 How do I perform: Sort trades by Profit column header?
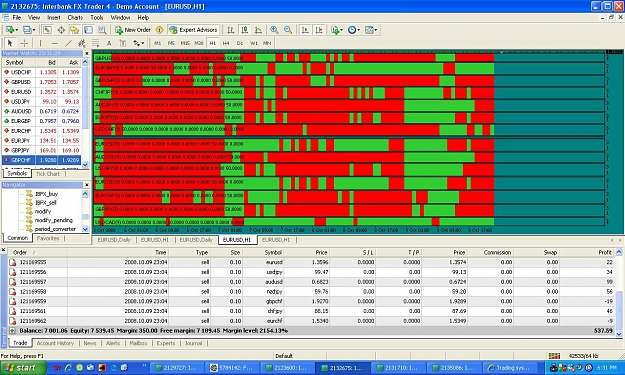587,252
